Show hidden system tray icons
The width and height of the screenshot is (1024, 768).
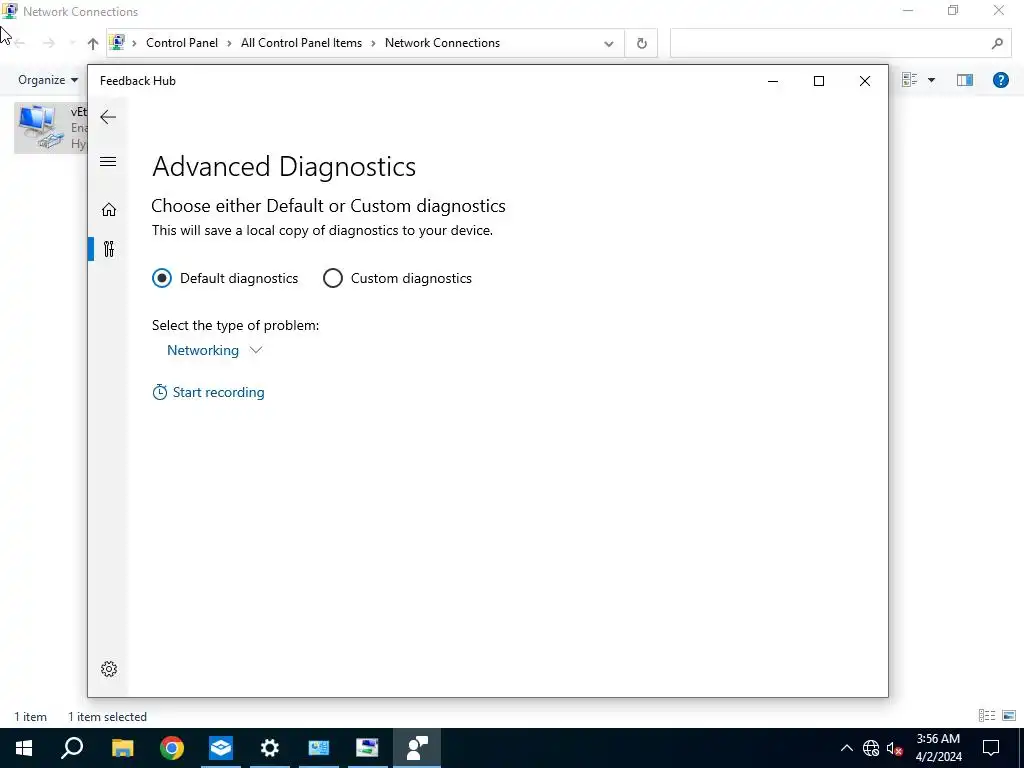846,748
